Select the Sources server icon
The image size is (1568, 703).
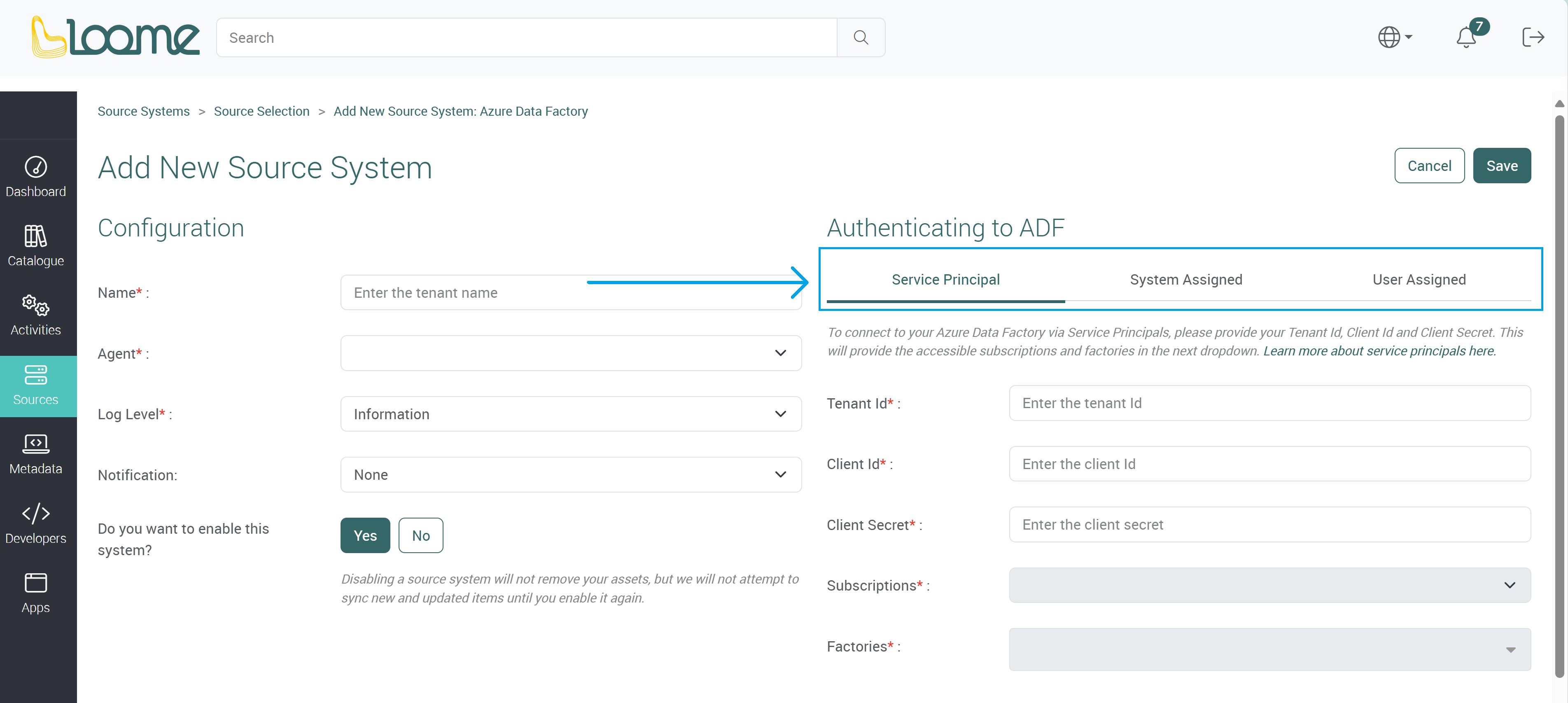pos(36,375)
